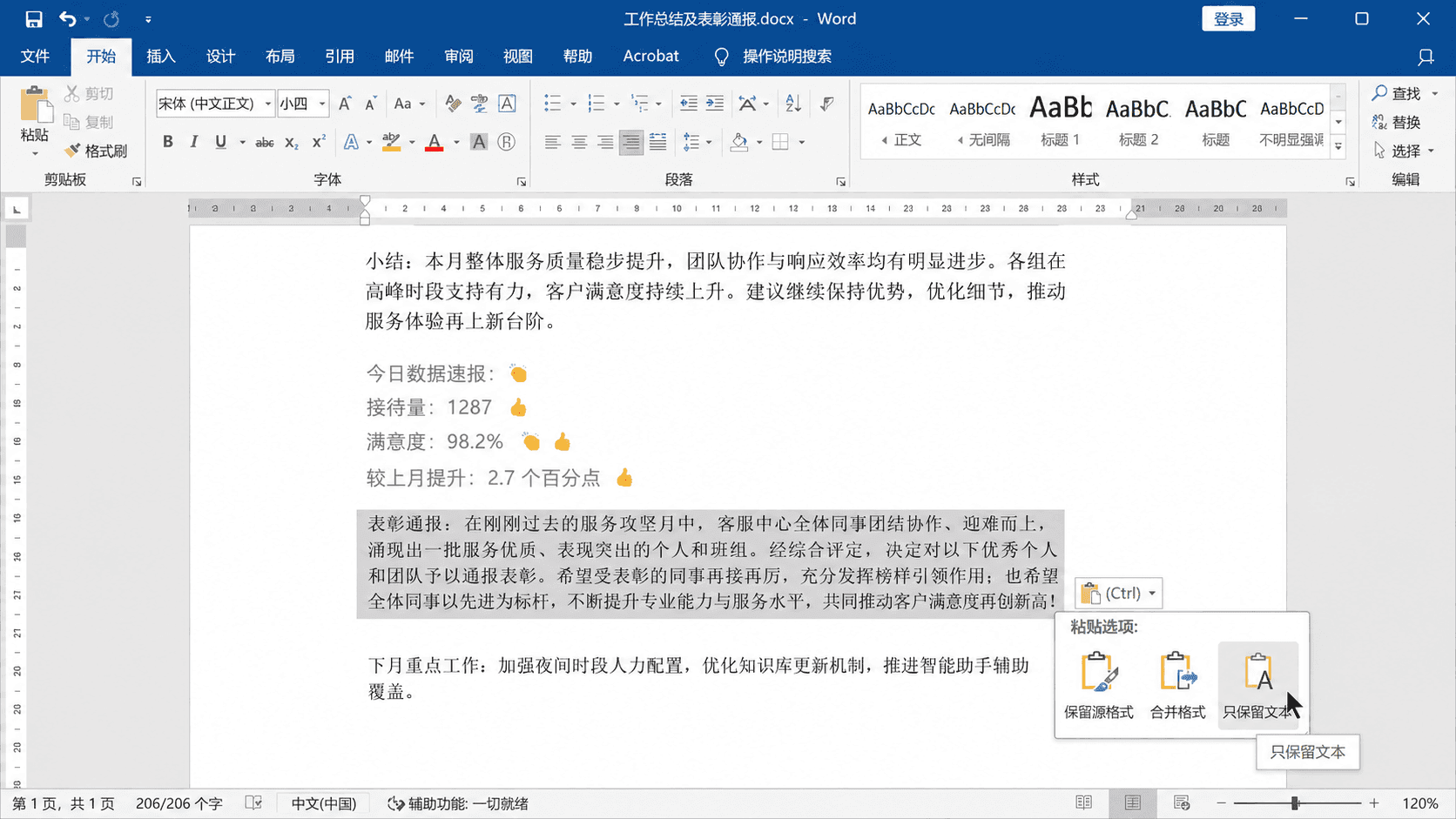Open the Paste Options (Ctrl) dropdown
Screen dimensions: 1456x819
coord(1118,593)
